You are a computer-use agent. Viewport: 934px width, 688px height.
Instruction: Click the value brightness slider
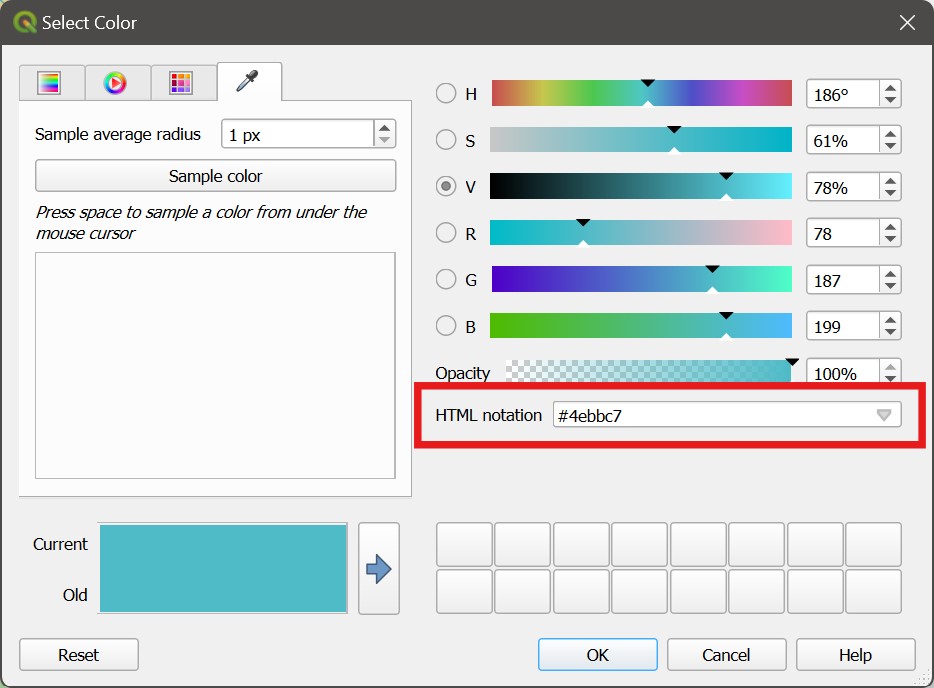[x=641, y=186]
